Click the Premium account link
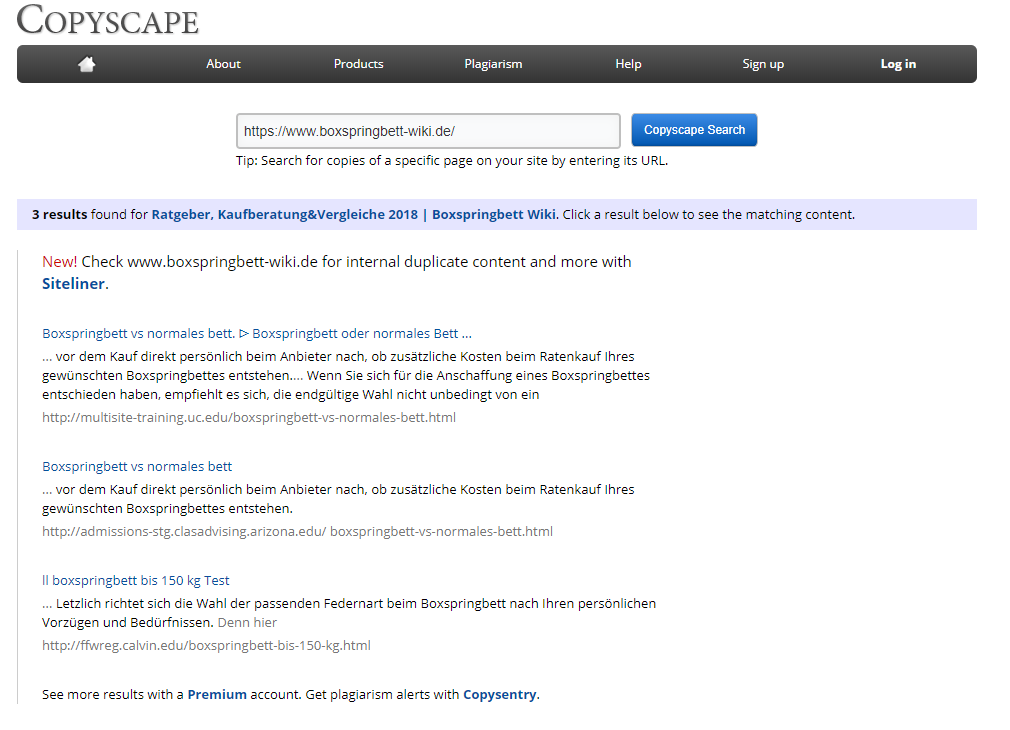The height and width of the screenshot is (730, 1010). point(217,695)
